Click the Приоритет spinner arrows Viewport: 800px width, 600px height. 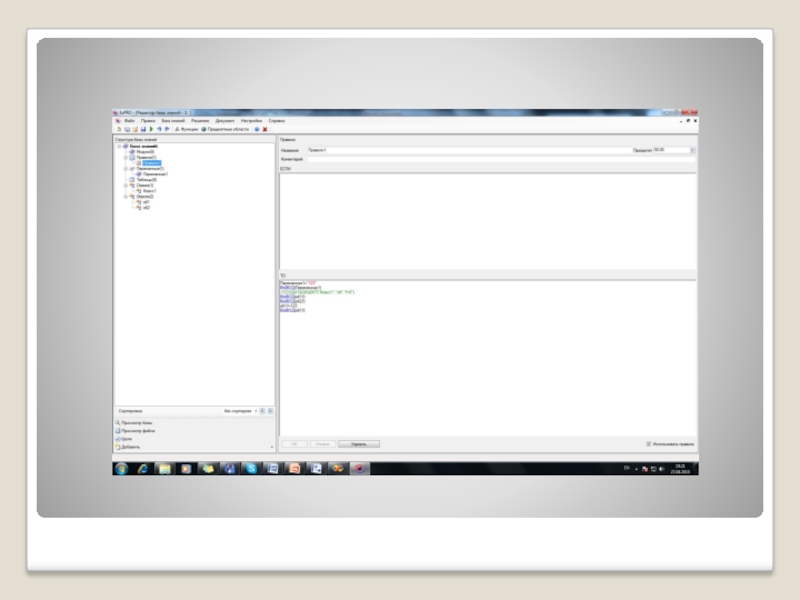(x=693, y=151)
